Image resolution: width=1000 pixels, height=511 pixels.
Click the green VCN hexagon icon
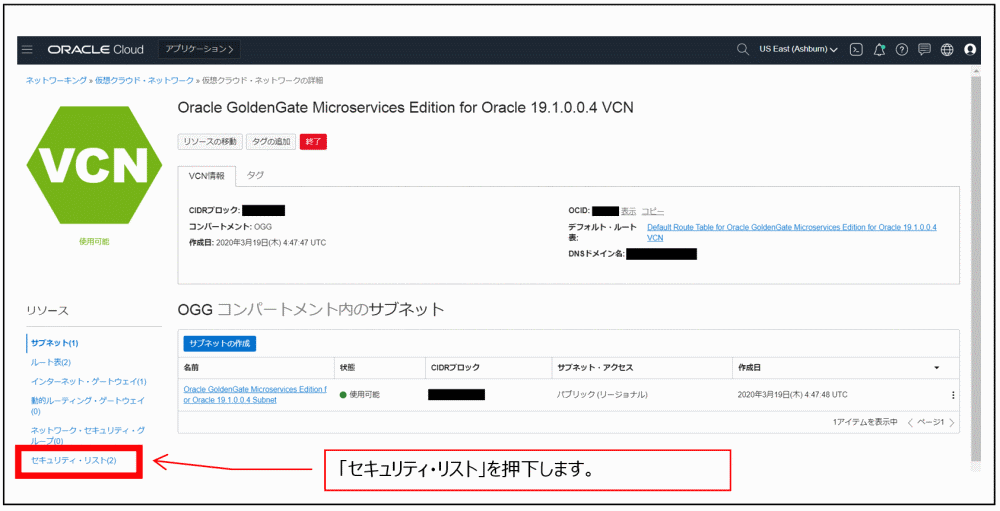[94, 165]
